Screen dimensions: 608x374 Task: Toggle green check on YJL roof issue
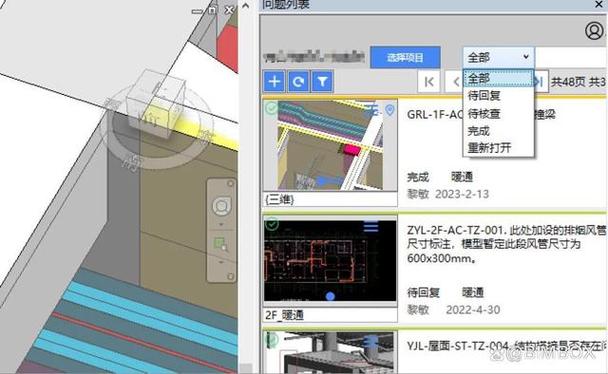coord(271,339)
